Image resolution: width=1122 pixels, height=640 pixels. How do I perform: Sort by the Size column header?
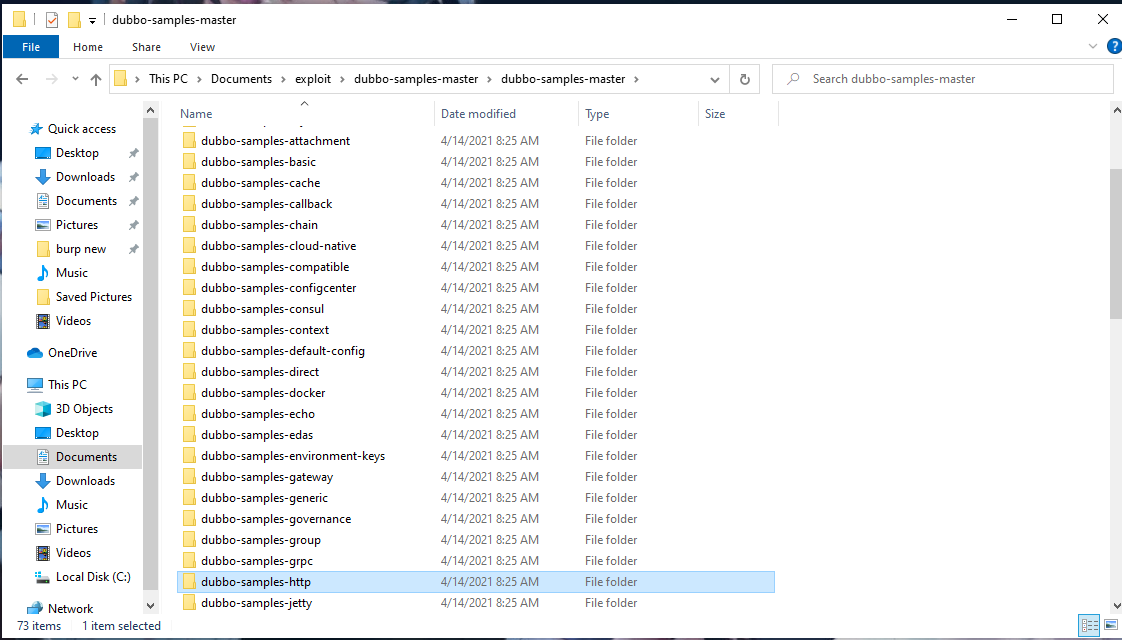coord(714,114)
